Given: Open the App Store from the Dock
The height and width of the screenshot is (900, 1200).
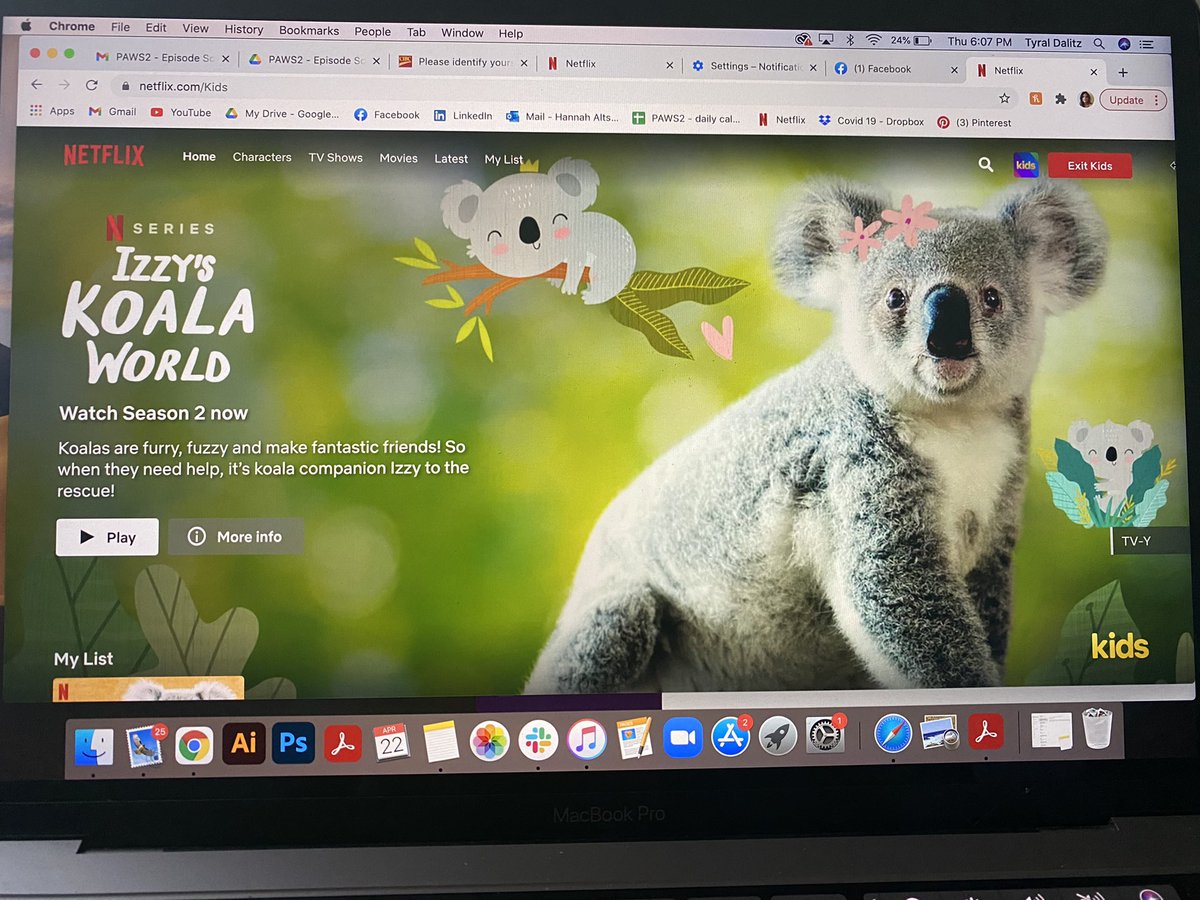Looking at the screenshot, I should coord(730,737).
